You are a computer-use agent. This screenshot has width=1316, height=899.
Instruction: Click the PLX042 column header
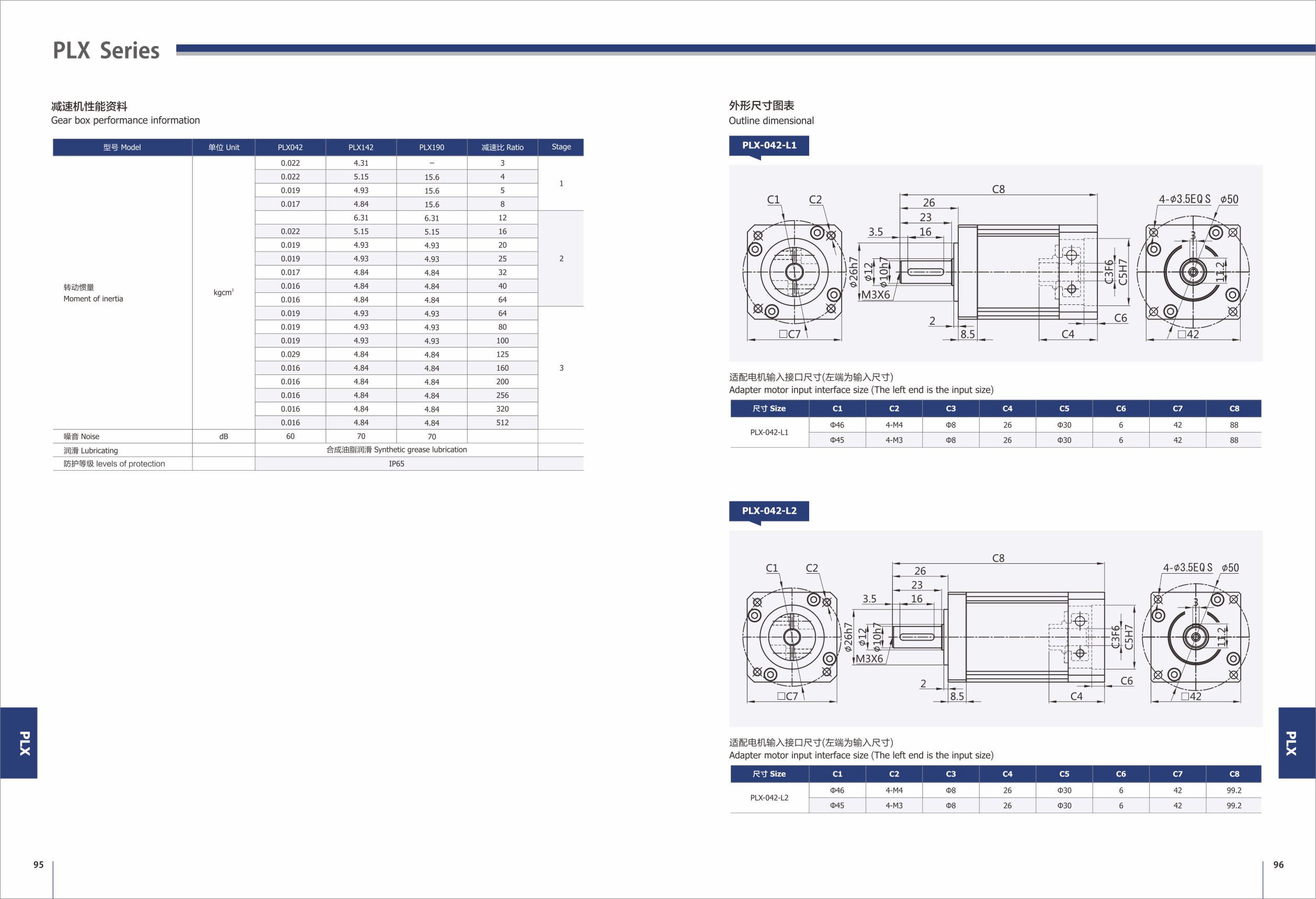(x=290, y=147)
